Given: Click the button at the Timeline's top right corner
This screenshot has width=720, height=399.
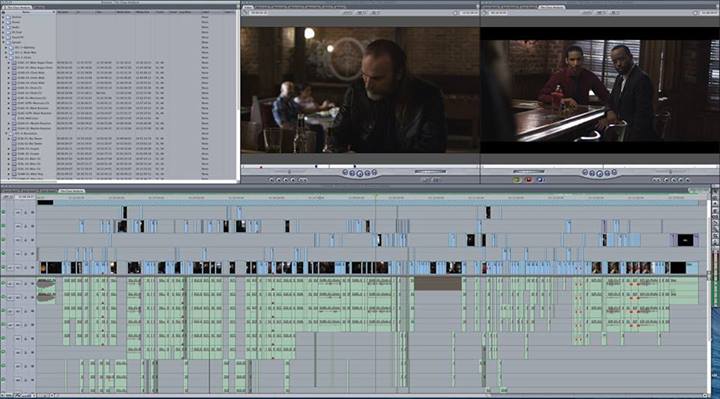Looking at the screenshot, I should pos(698,191).
